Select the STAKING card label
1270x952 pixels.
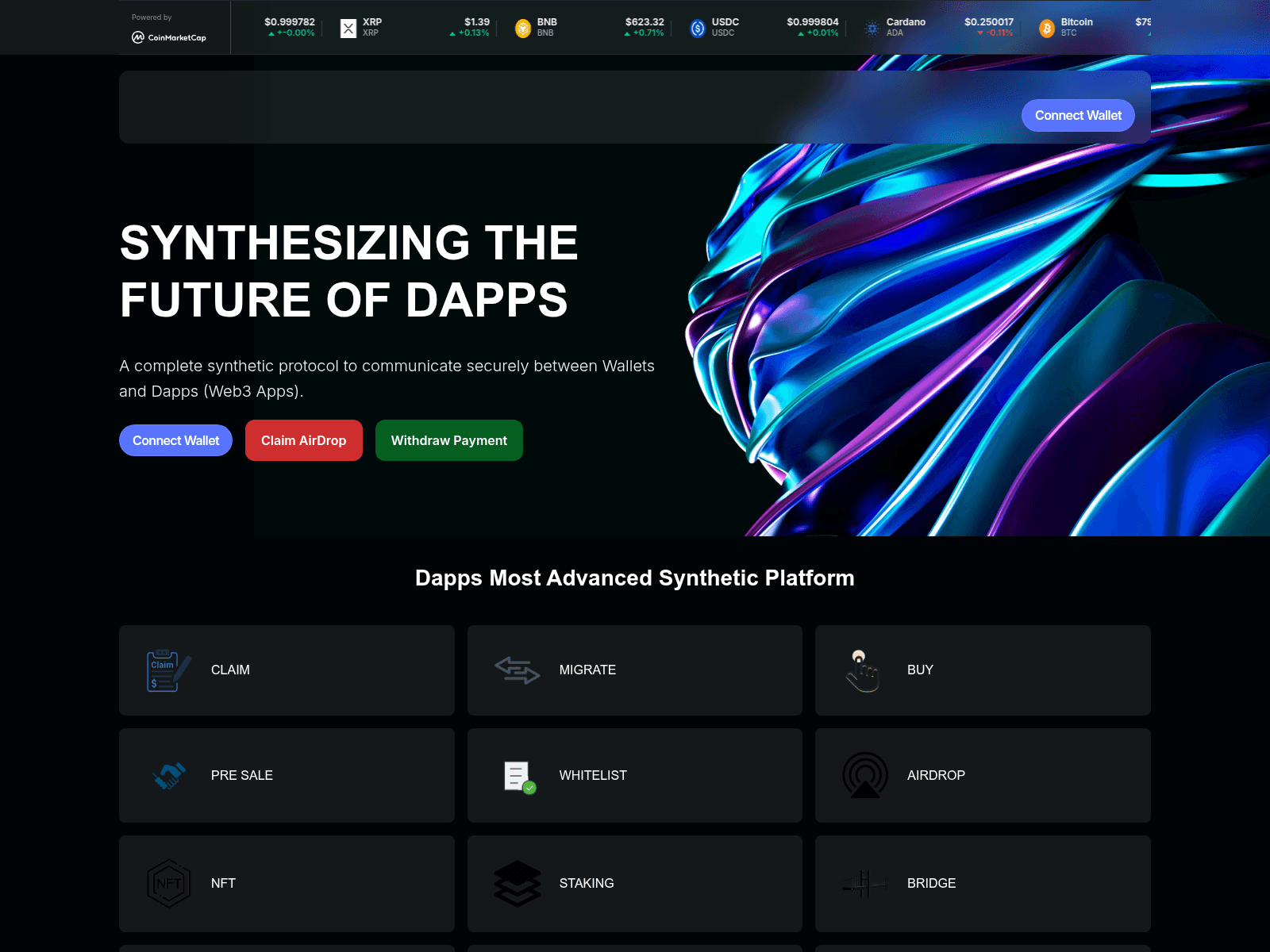[587, 883]
